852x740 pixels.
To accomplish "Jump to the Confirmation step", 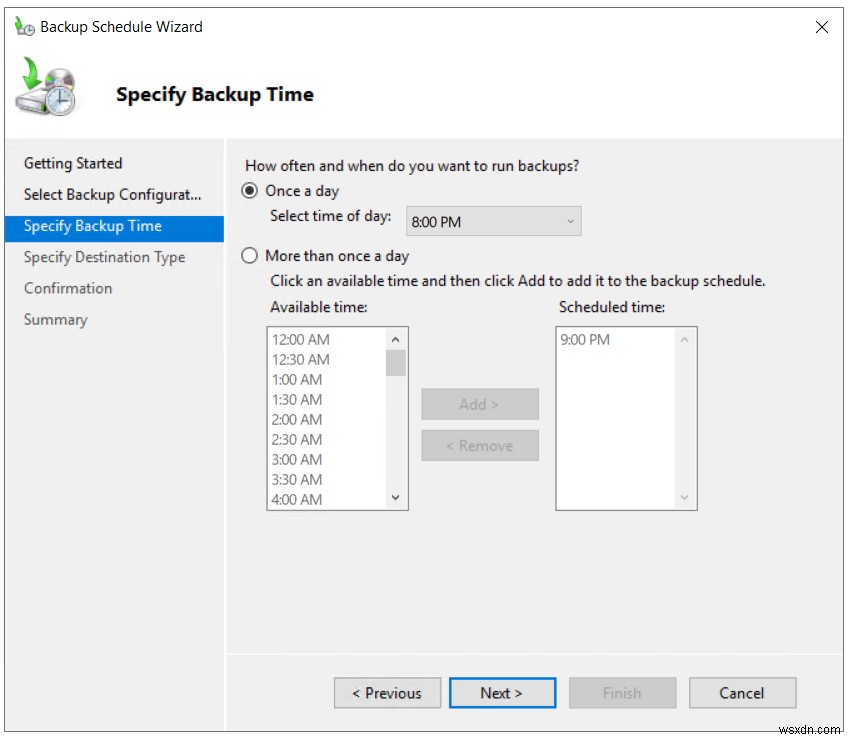I will 68,288.
